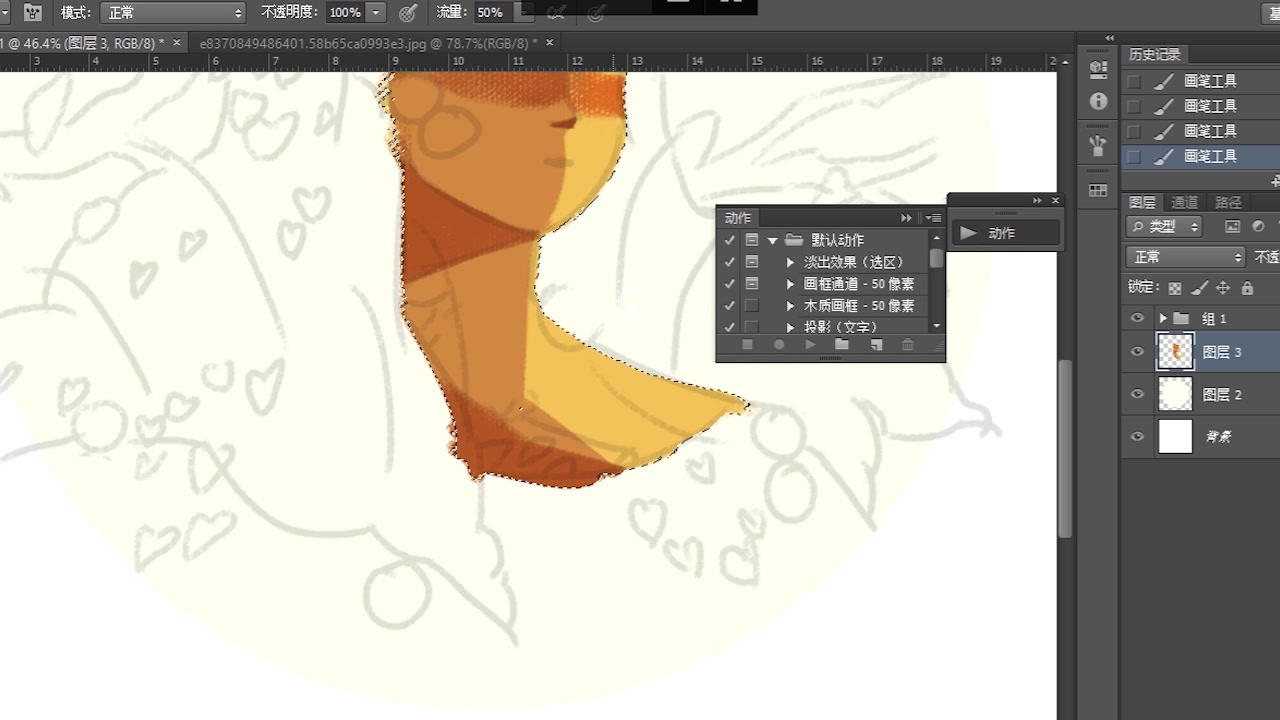Image resolution: width=1280 pixels, height=720 pixels.
Task: Hide 图层 2 layer visibility
Action: point(1137,395)
